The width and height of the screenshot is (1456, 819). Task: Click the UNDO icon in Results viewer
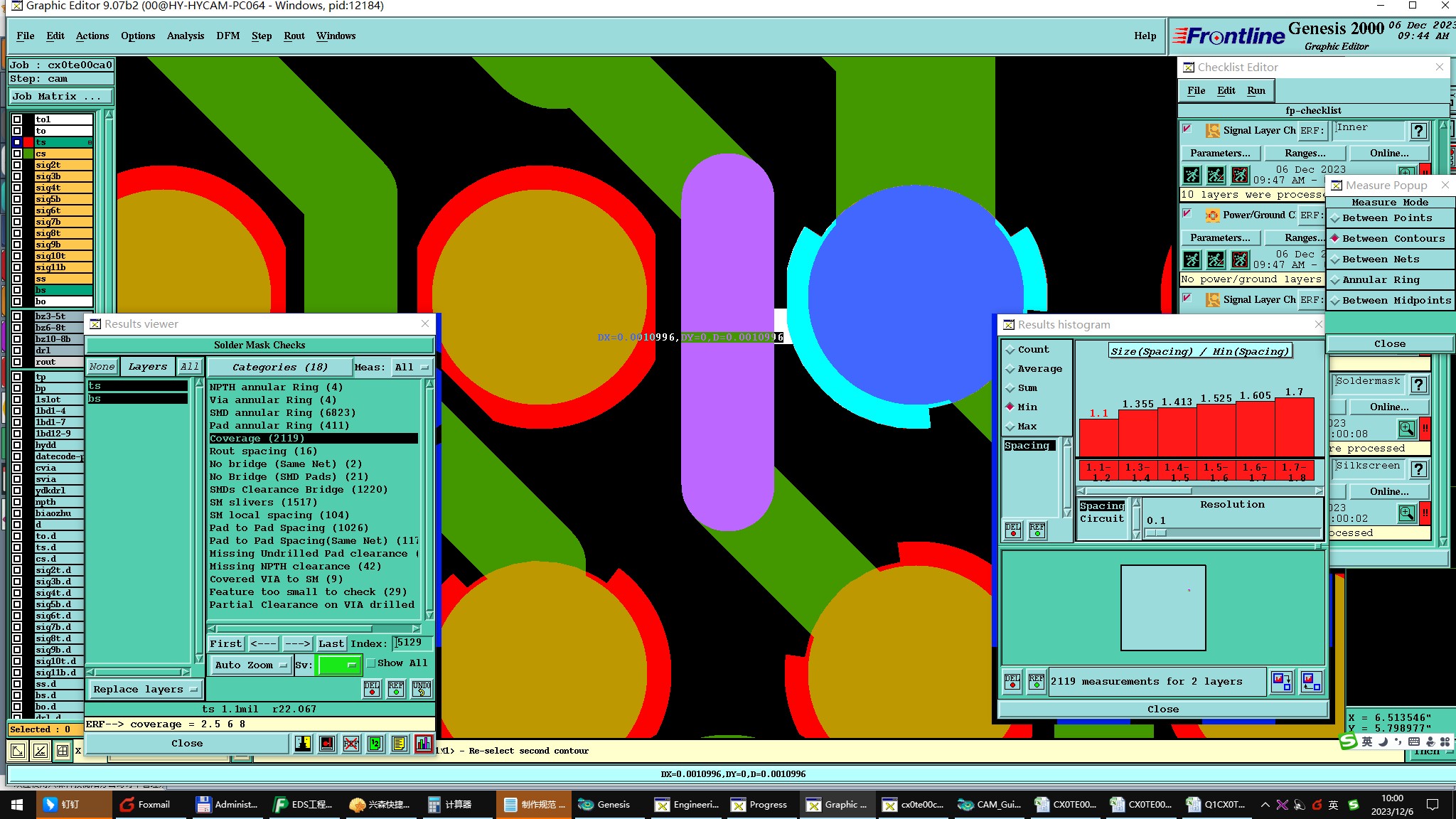coord(421,688)
